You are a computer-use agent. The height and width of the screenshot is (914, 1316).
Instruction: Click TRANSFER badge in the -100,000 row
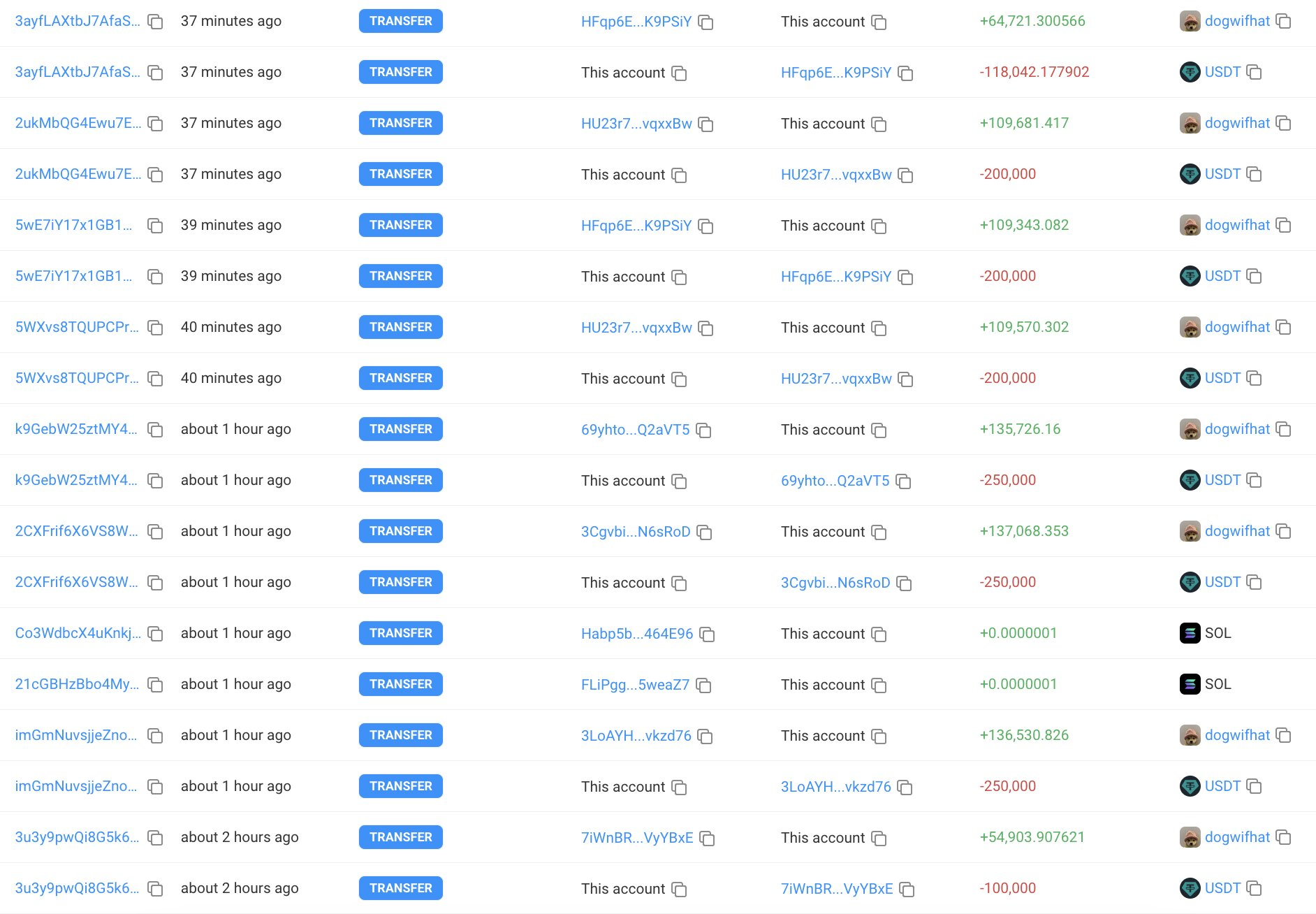[401, 889]
